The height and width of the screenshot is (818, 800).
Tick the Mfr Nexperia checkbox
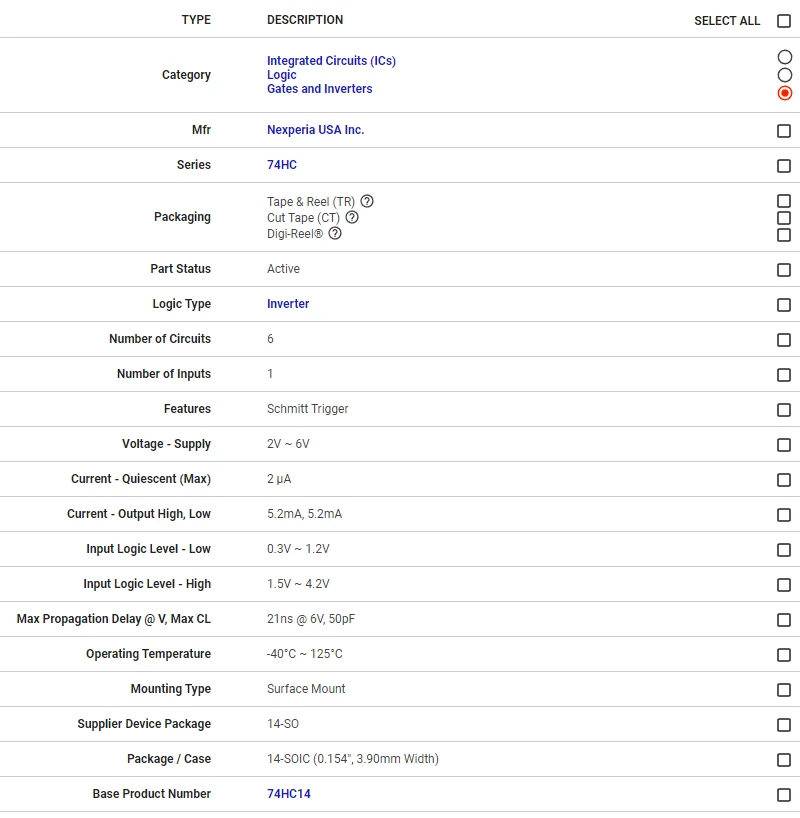tap(784, 131)
